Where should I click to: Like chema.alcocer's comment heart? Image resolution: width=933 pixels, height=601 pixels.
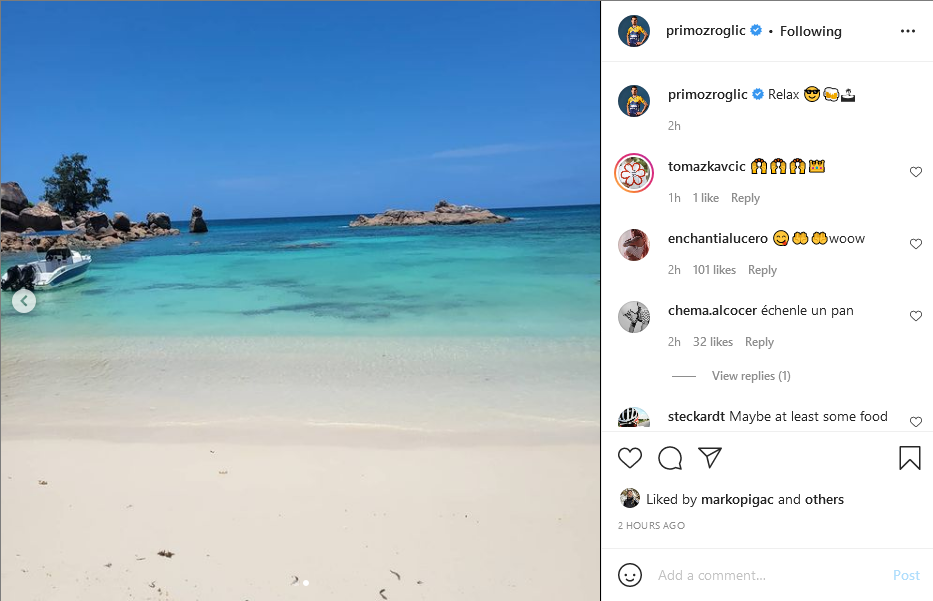(916, 315)
